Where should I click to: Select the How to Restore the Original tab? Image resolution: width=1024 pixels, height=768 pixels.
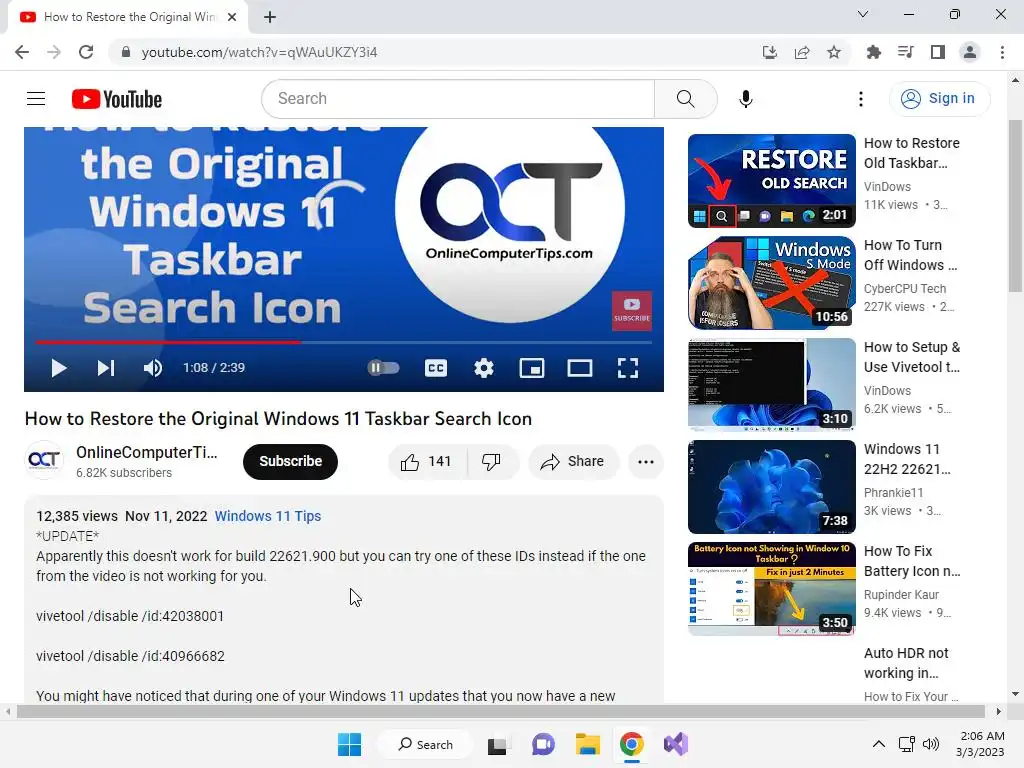[129, 17]
